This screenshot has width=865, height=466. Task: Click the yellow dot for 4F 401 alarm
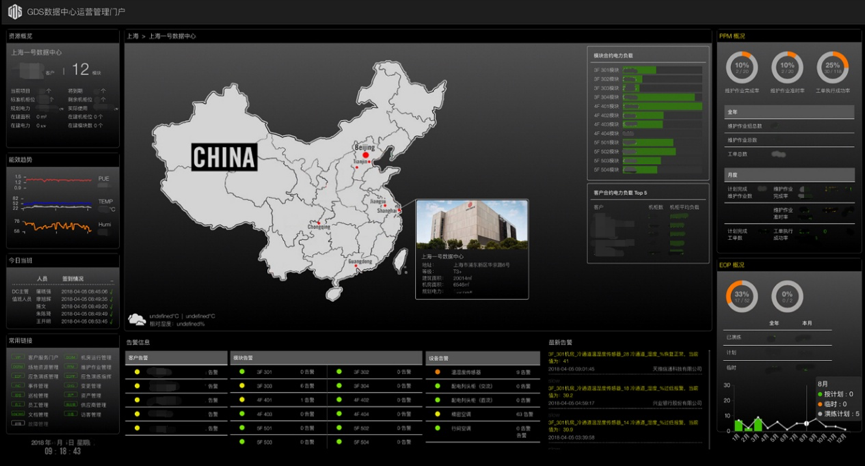242,399
